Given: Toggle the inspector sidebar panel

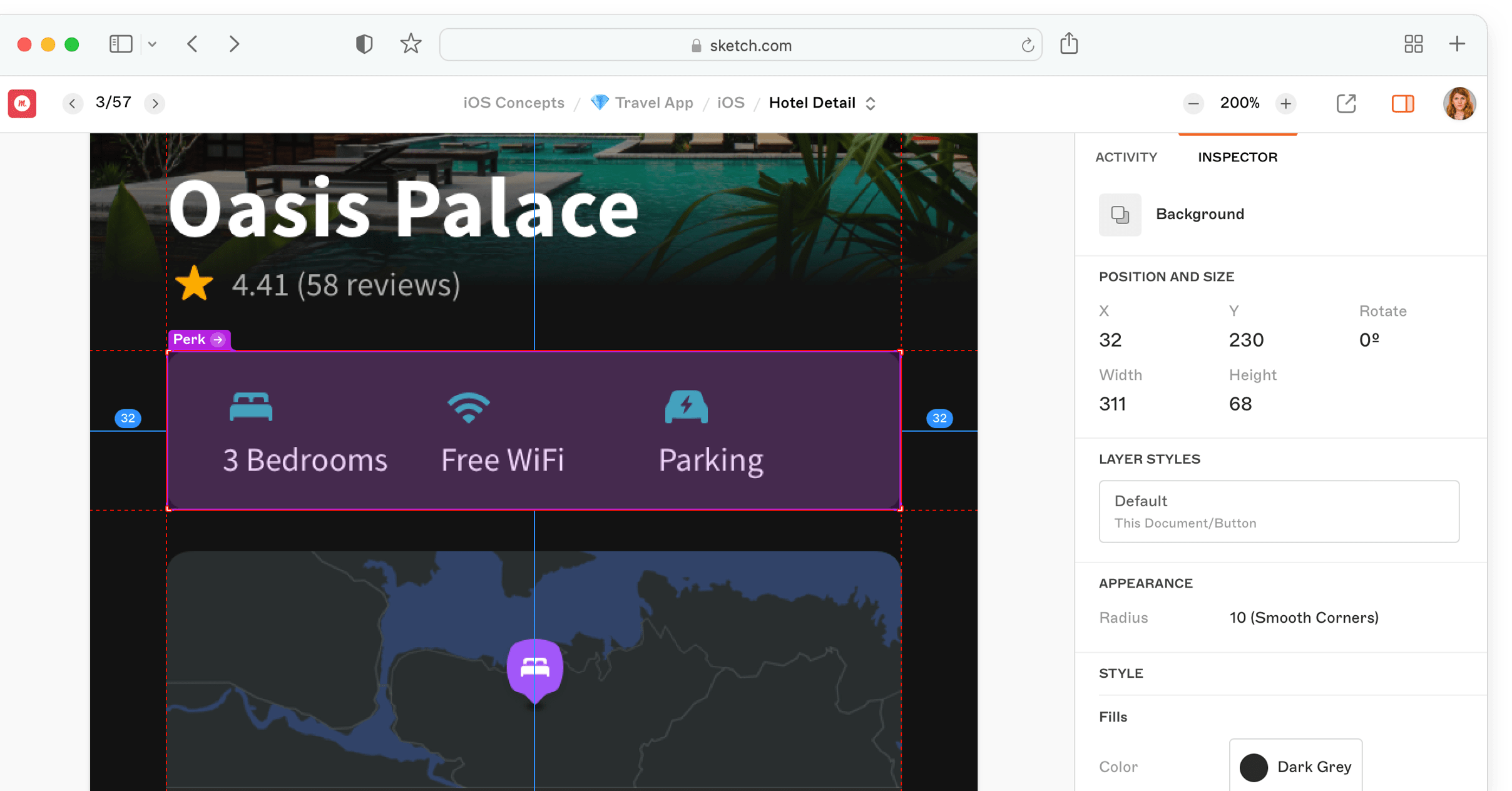Looking at the screenshot, I should point(1402,103).
